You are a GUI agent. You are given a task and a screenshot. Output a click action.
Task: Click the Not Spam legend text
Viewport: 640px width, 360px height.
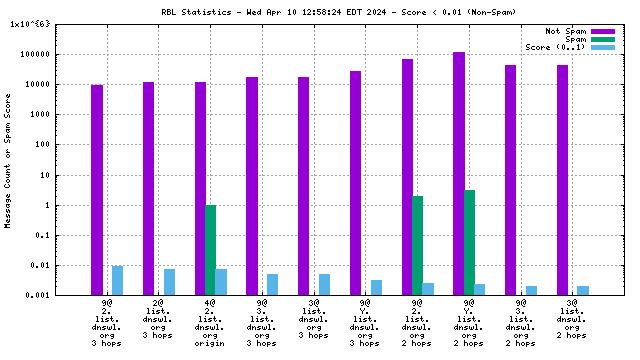coord(566,31)
